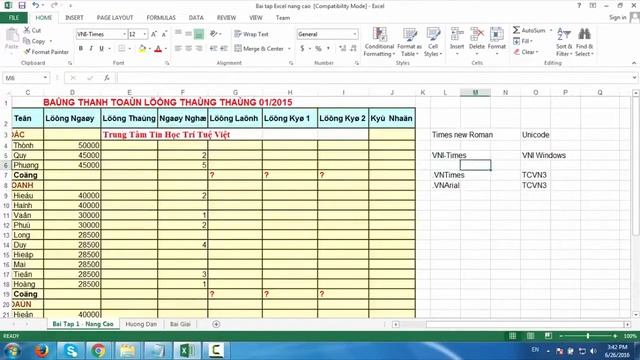640x360 pixels.
Task: Open the Find & Select binoculars menu
Action: pos(584,42)
